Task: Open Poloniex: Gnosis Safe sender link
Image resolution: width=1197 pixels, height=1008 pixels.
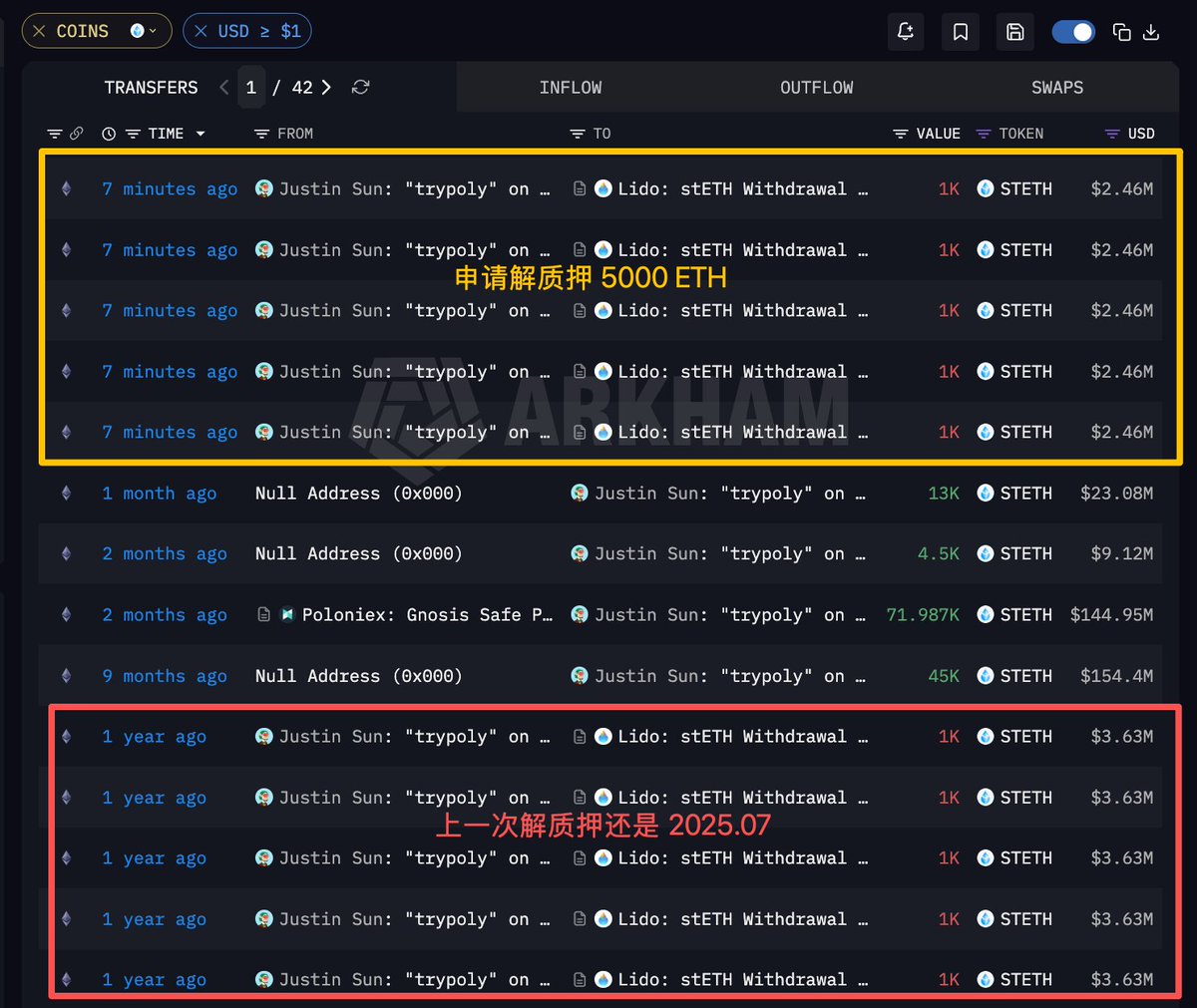Action: point(416,615)
